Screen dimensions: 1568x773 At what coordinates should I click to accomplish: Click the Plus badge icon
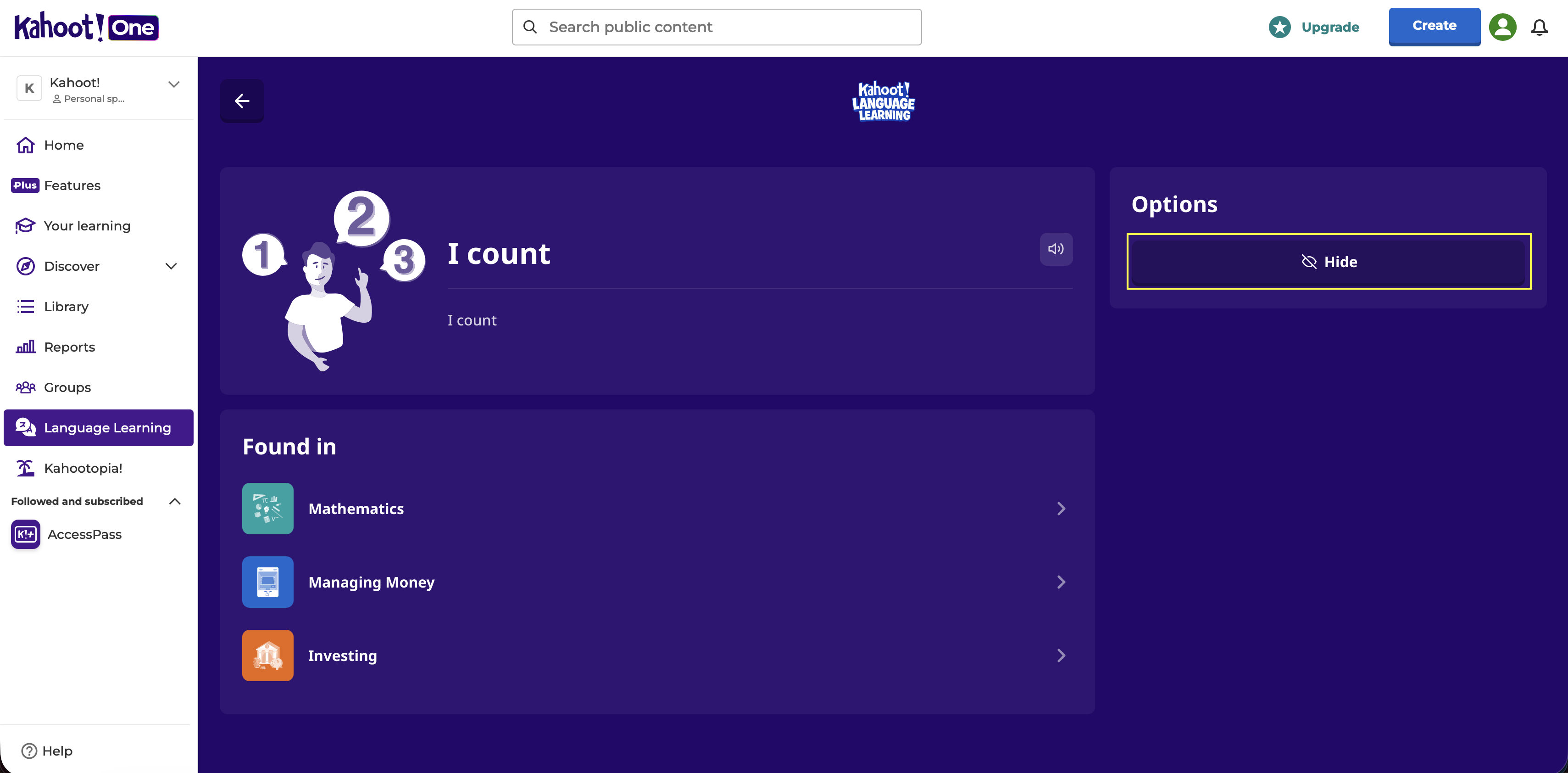tap(25, 185)
